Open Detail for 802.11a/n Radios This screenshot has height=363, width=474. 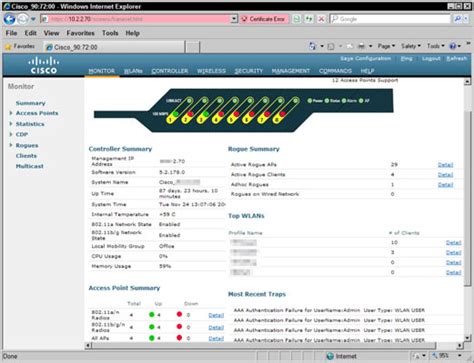click(216, 315)
